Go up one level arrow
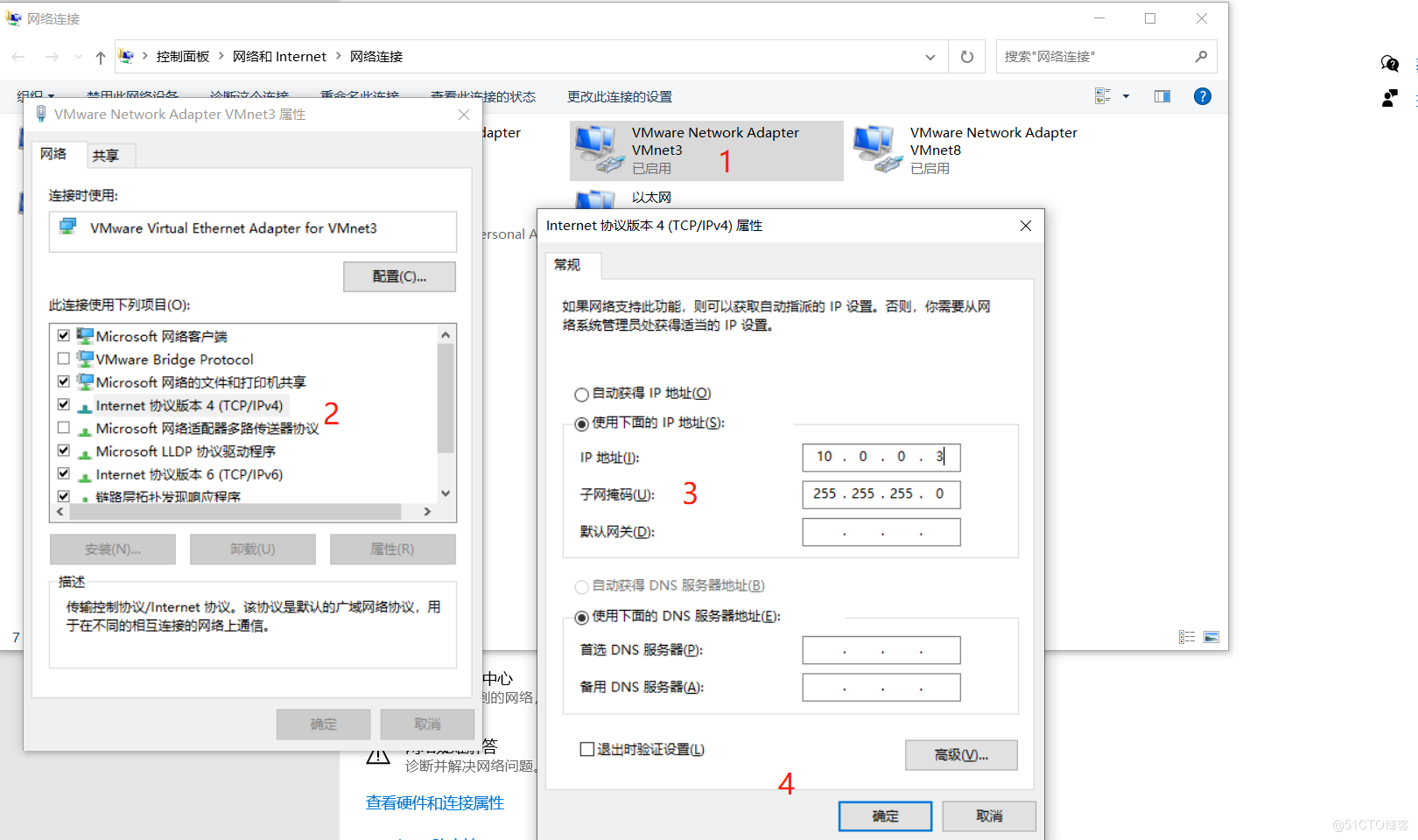The image size is (1418, 840). point(101,57)
